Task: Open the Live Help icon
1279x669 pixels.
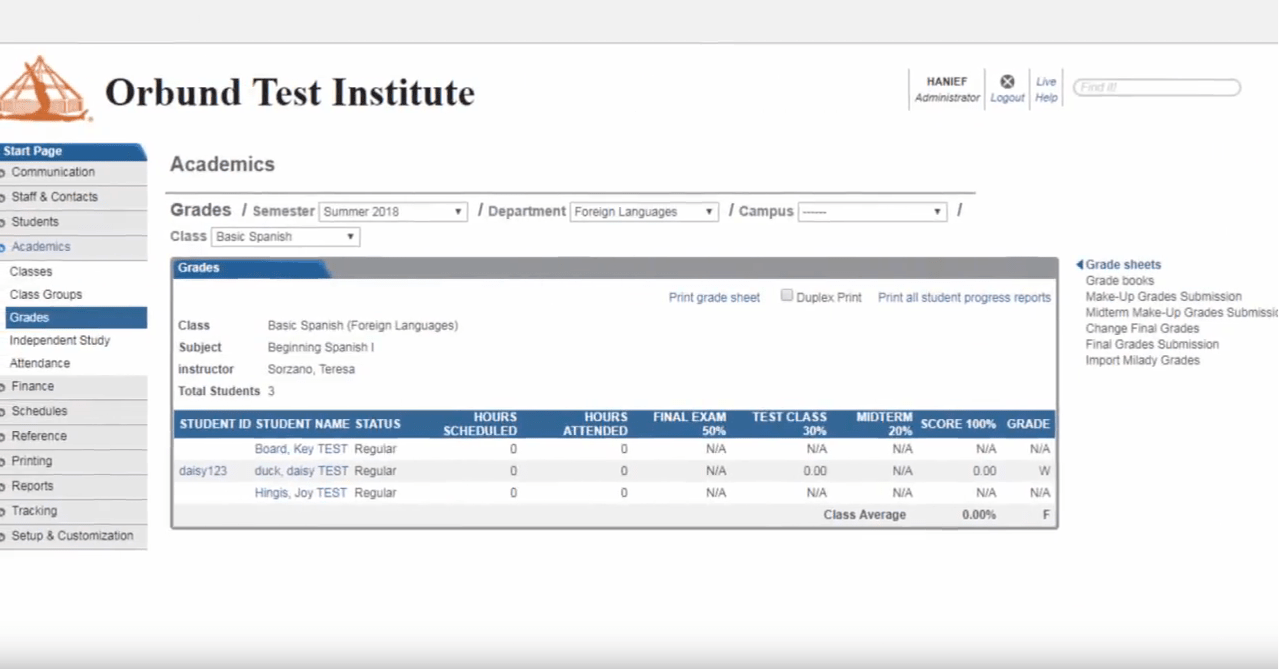Action: tap(1045, 88)
